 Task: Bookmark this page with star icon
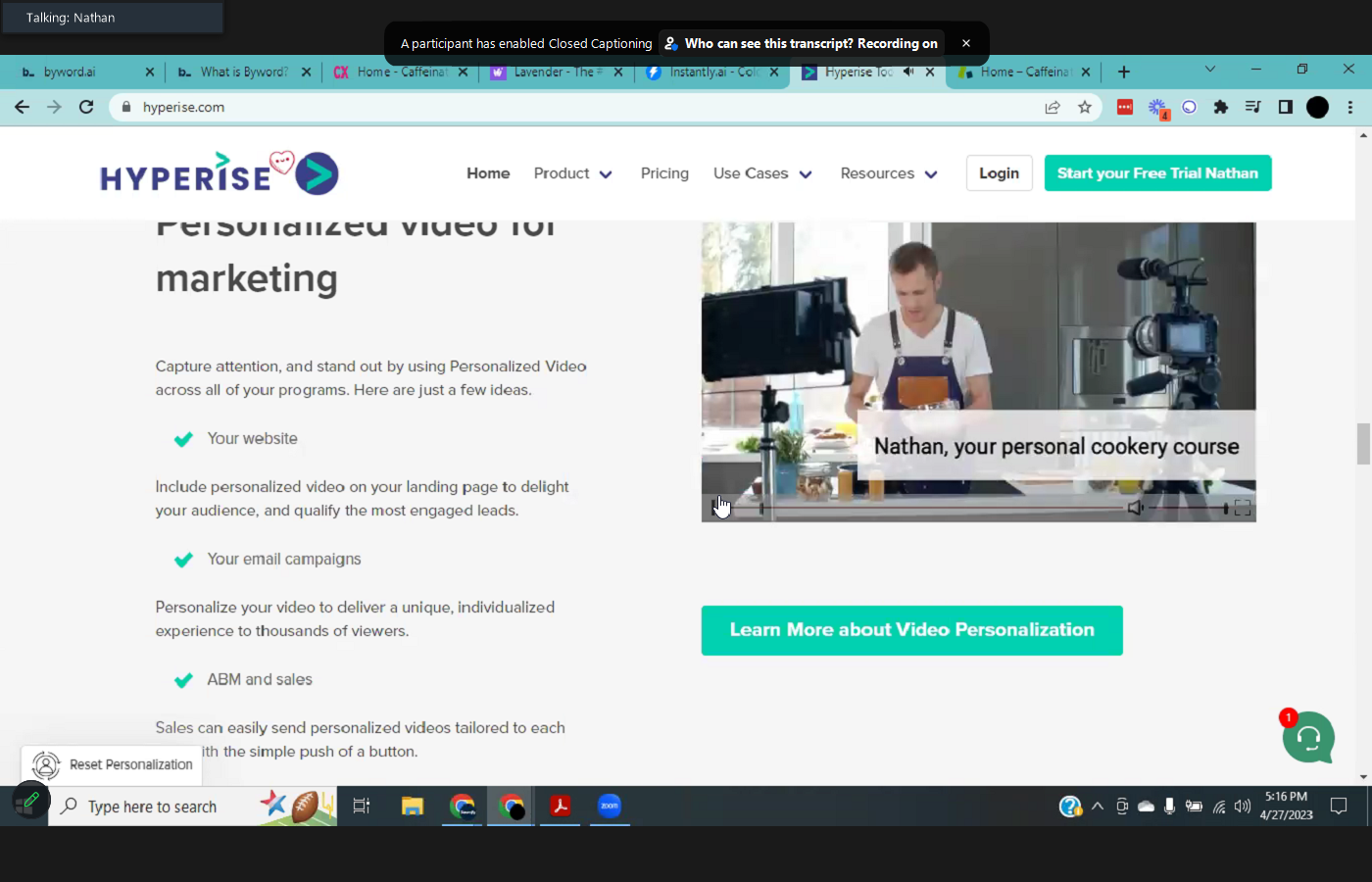pyautogui.click(x=1084, y=107)
